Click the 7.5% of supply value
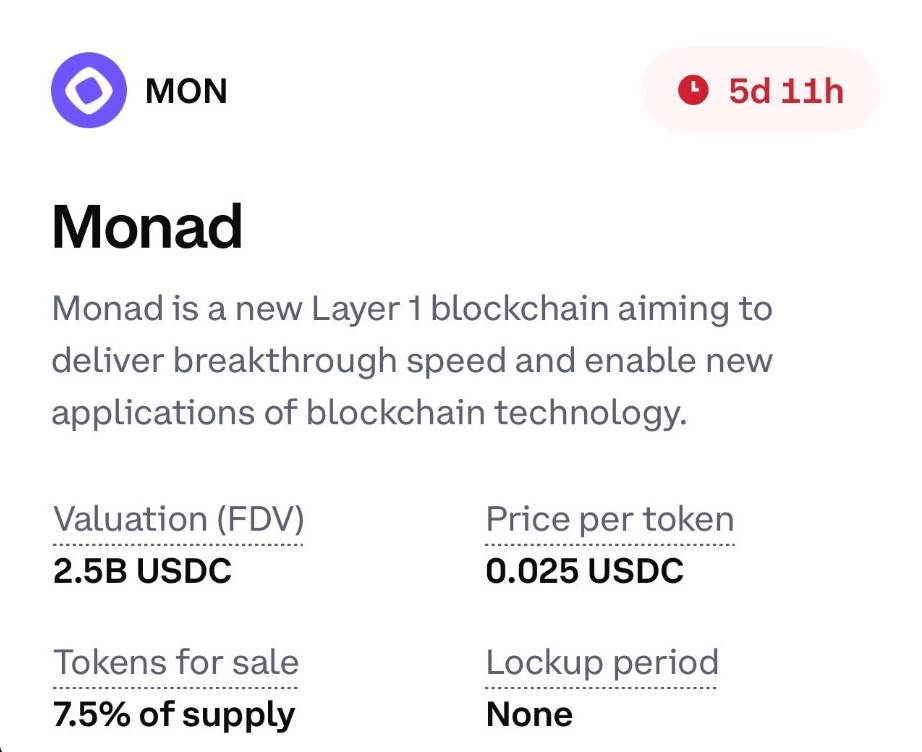The width and height of the screenshot is (922, 752). [x=173, y=715]
